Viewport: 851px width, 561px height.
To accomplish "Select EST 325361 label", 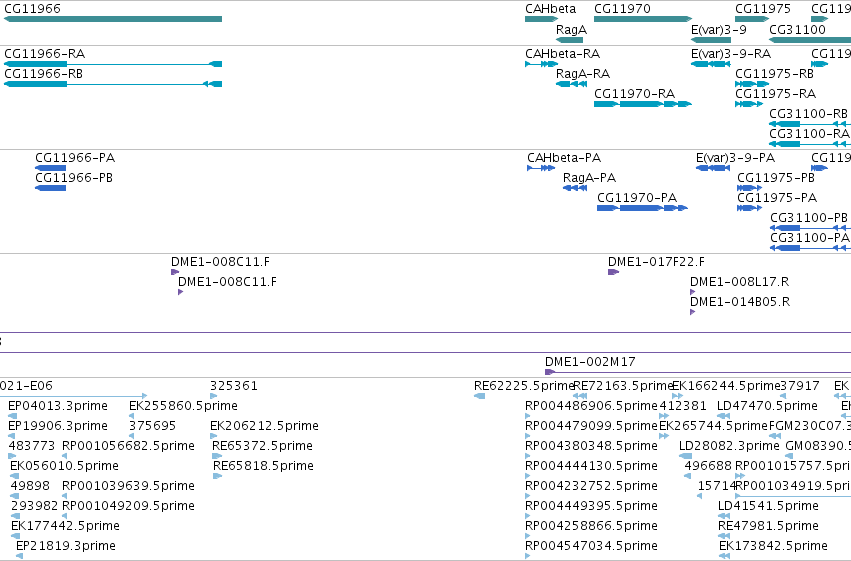I will pyautogui.click(x=234, y=386).
